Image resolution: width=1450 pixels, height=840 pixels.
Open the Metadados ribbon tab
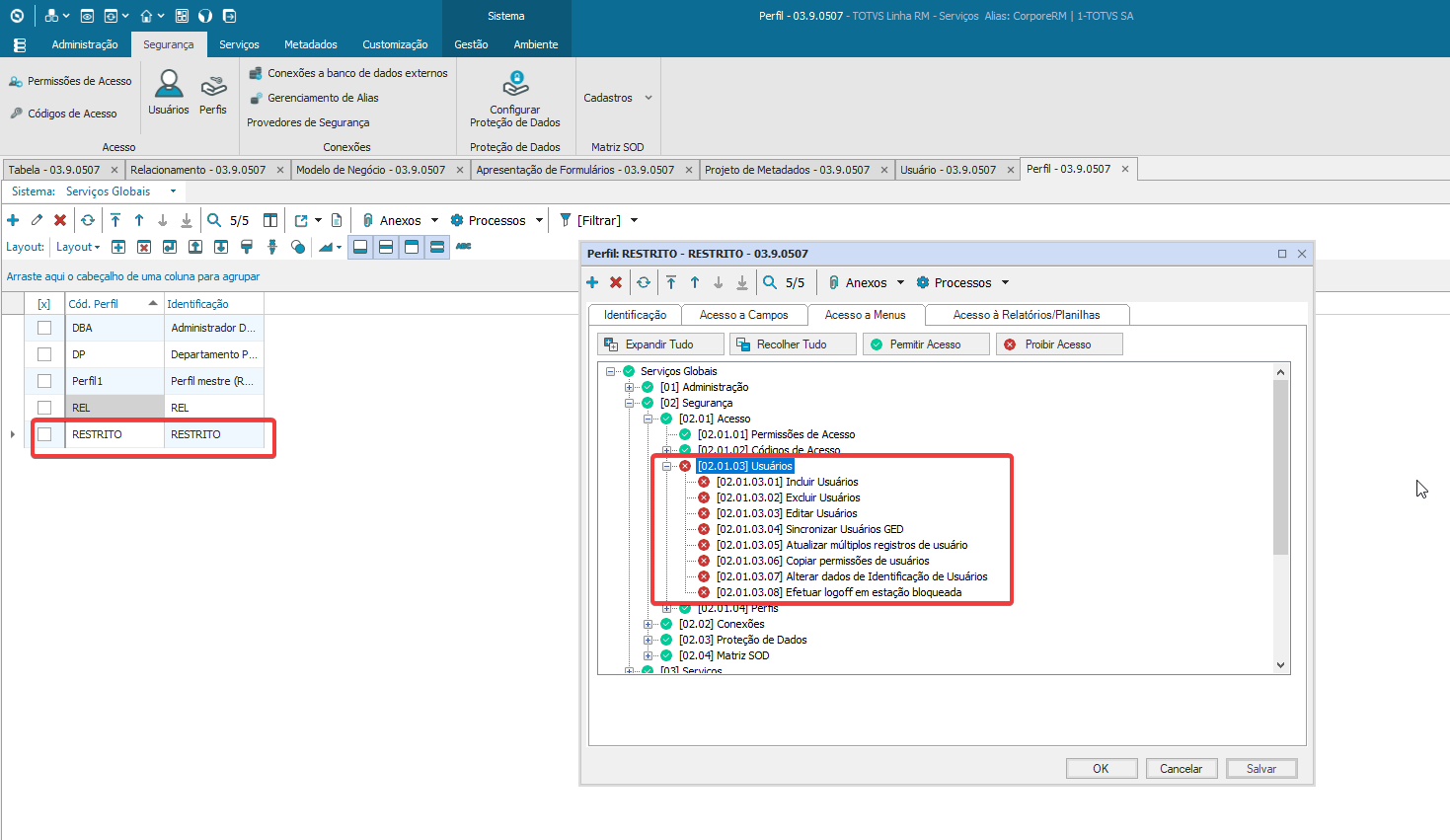point(311,44)
